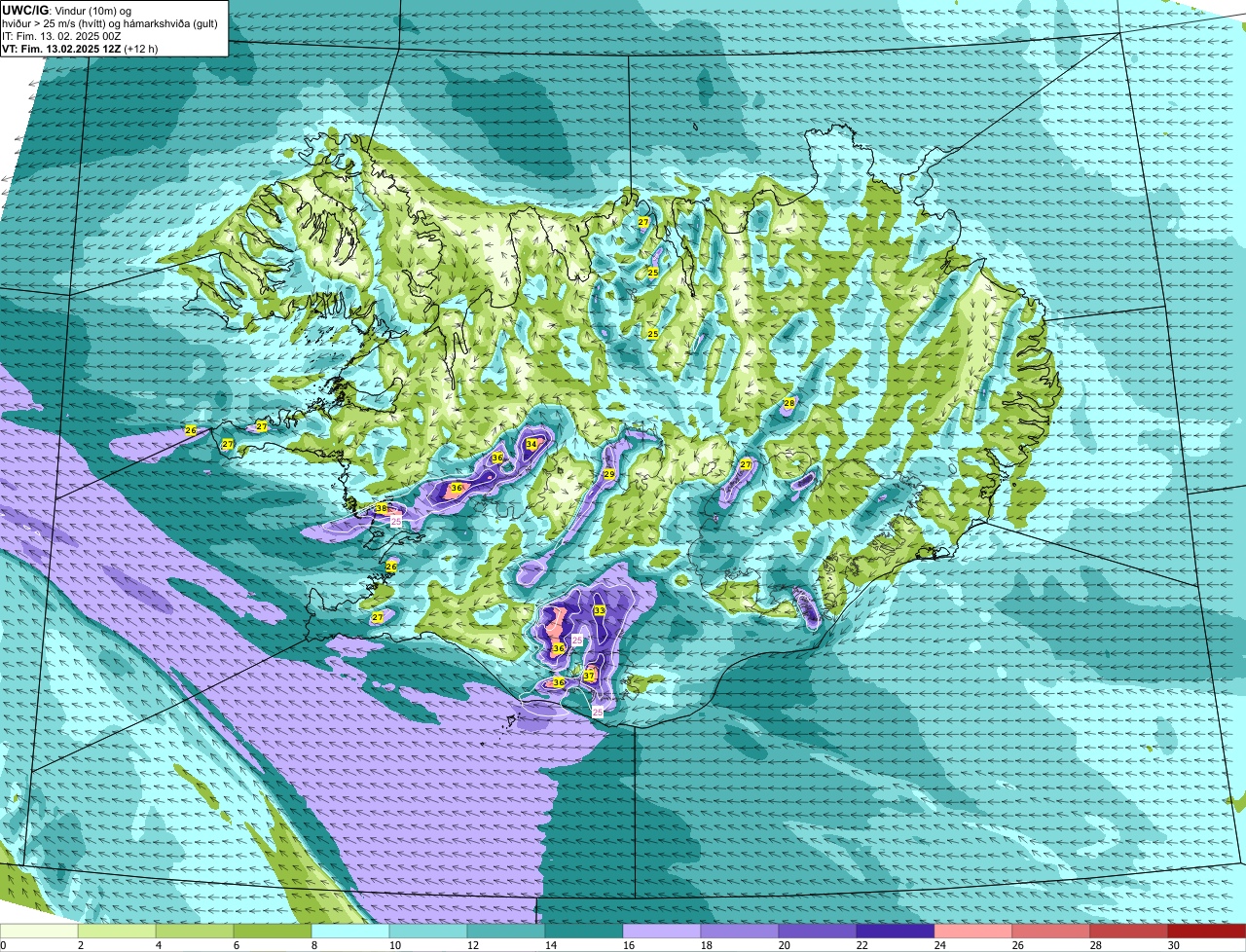Click the legend scale number 18
The height and width of the screenshot is (952, 1246).
pos(705,945)
